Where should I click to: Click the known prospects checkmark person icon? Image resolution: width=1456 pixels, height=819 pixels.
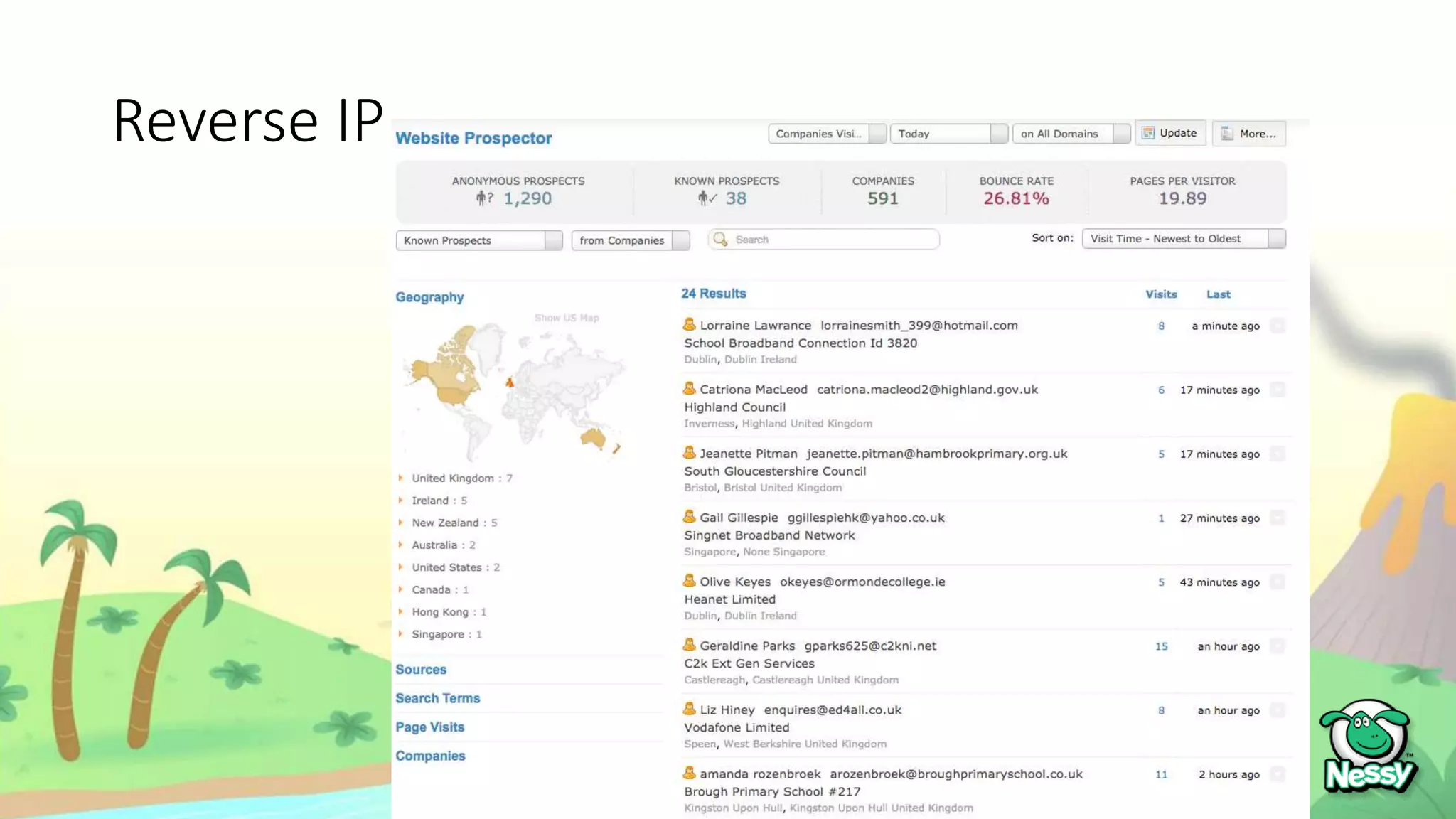pyautogui.click(x=707, y=198)
